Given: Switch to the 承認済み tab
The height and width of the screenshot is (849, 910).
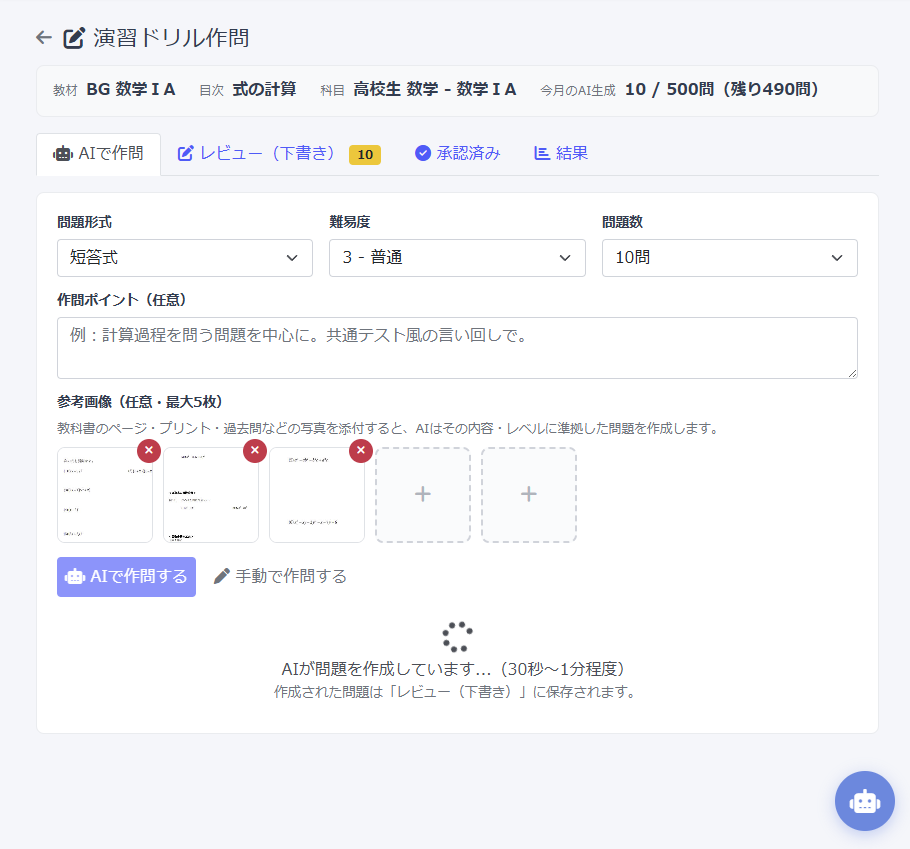Looking at the screenshot, I should 457,153.
